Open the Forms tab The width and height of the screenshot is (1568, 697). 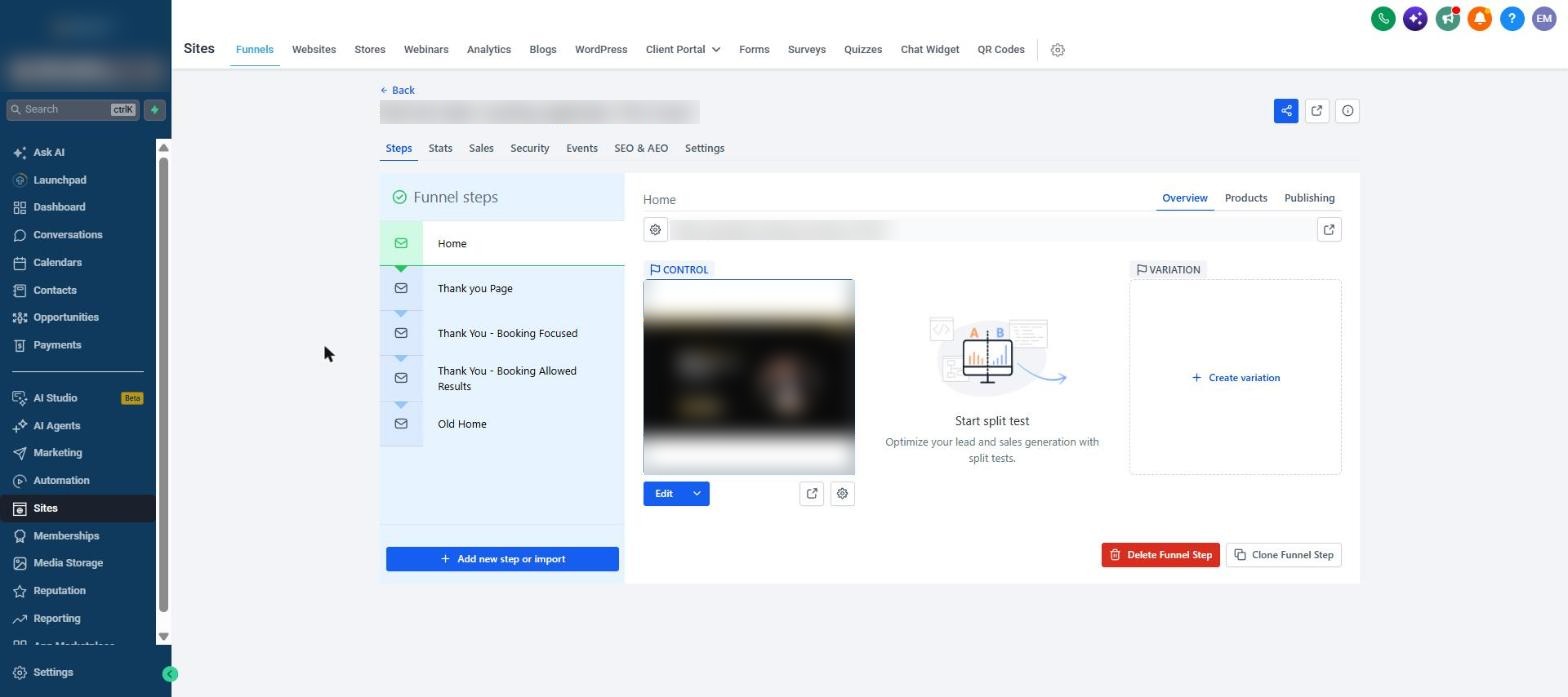point(754,49)
